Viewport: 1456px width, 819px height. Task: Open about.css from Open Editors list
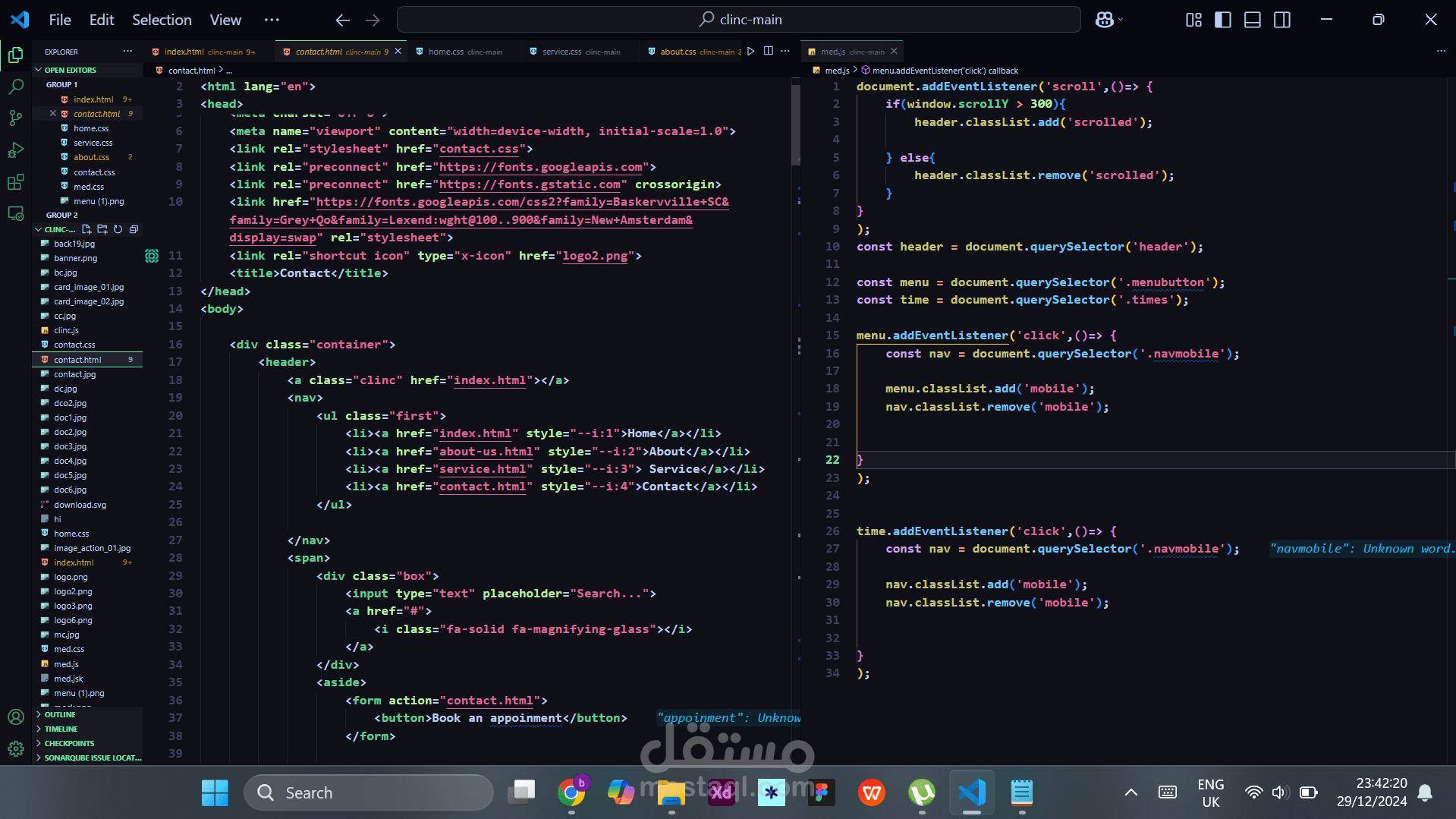91,157
